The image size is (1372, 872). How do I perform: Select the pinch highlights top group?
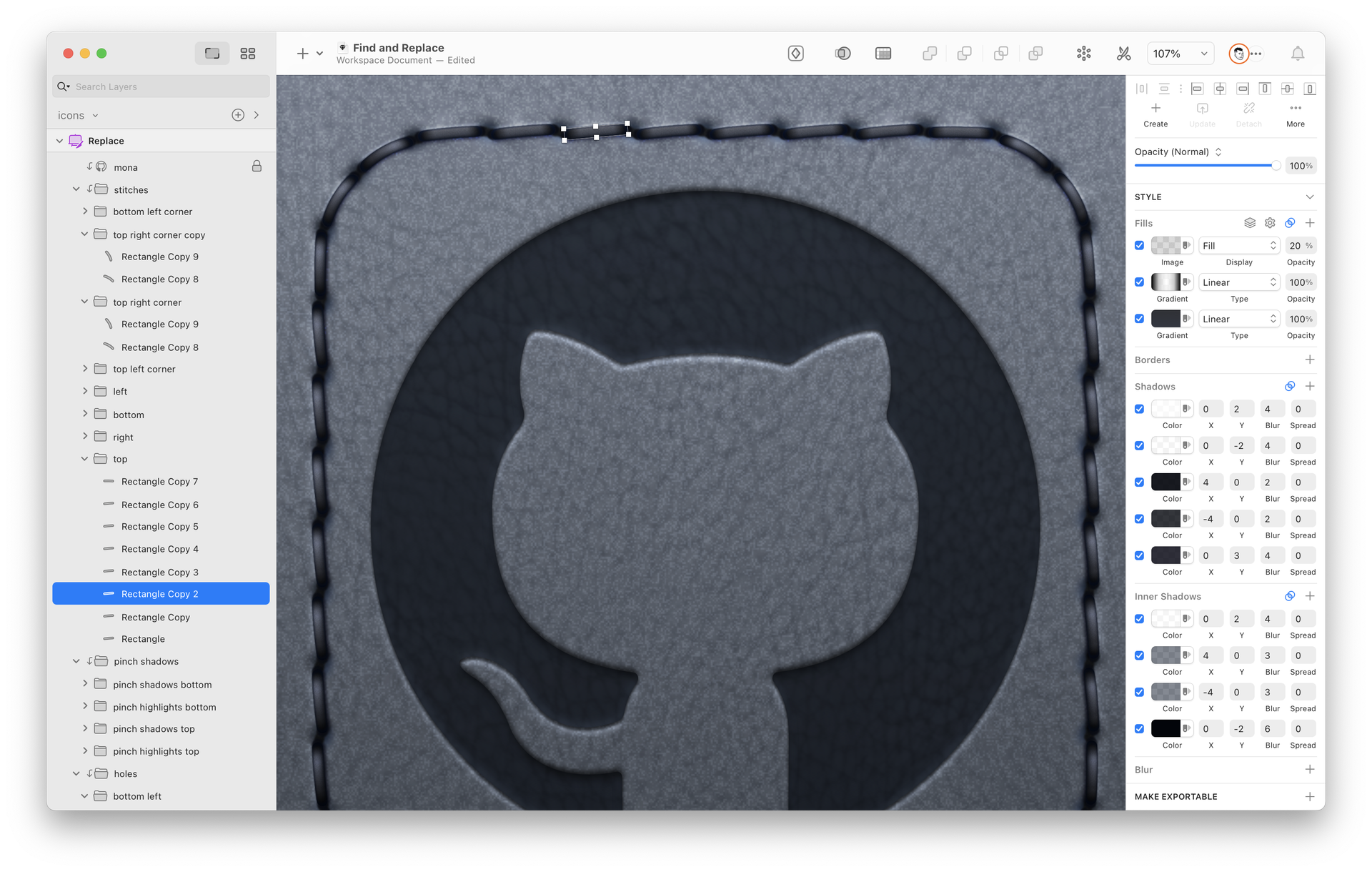click(161, 751)
